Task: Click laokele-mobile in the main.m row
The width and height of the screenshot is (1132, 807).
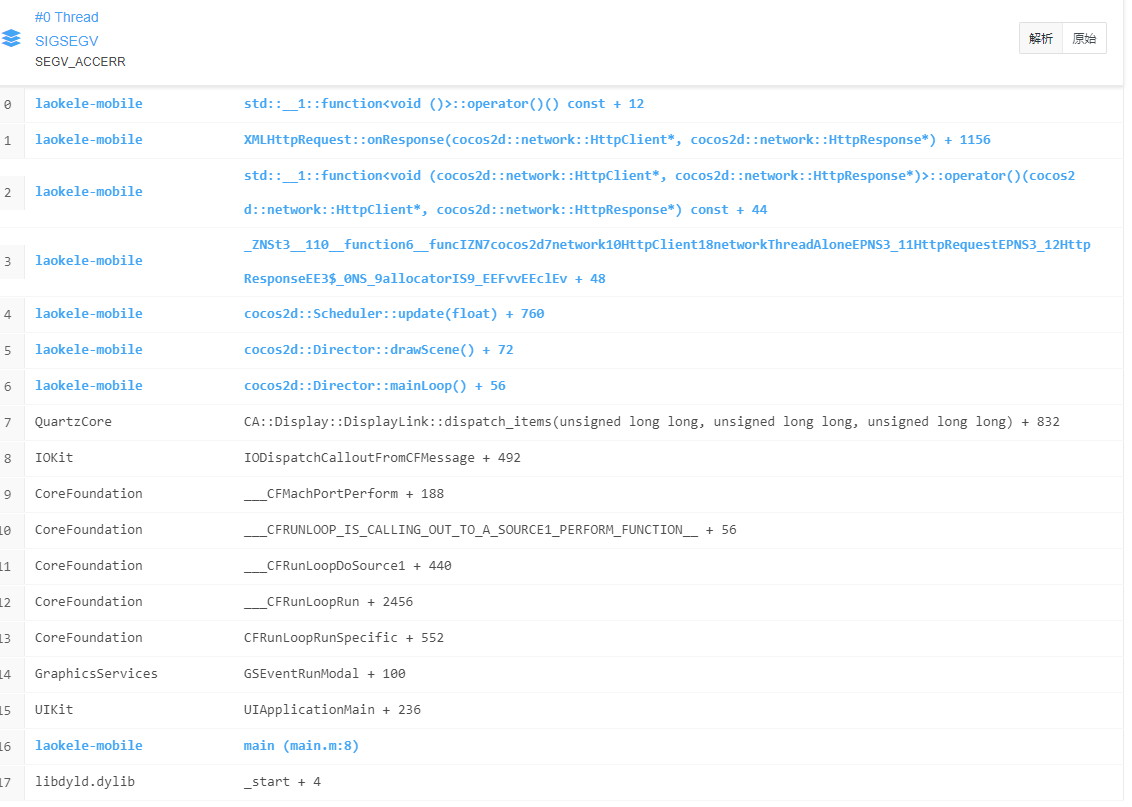Action: 89,746
